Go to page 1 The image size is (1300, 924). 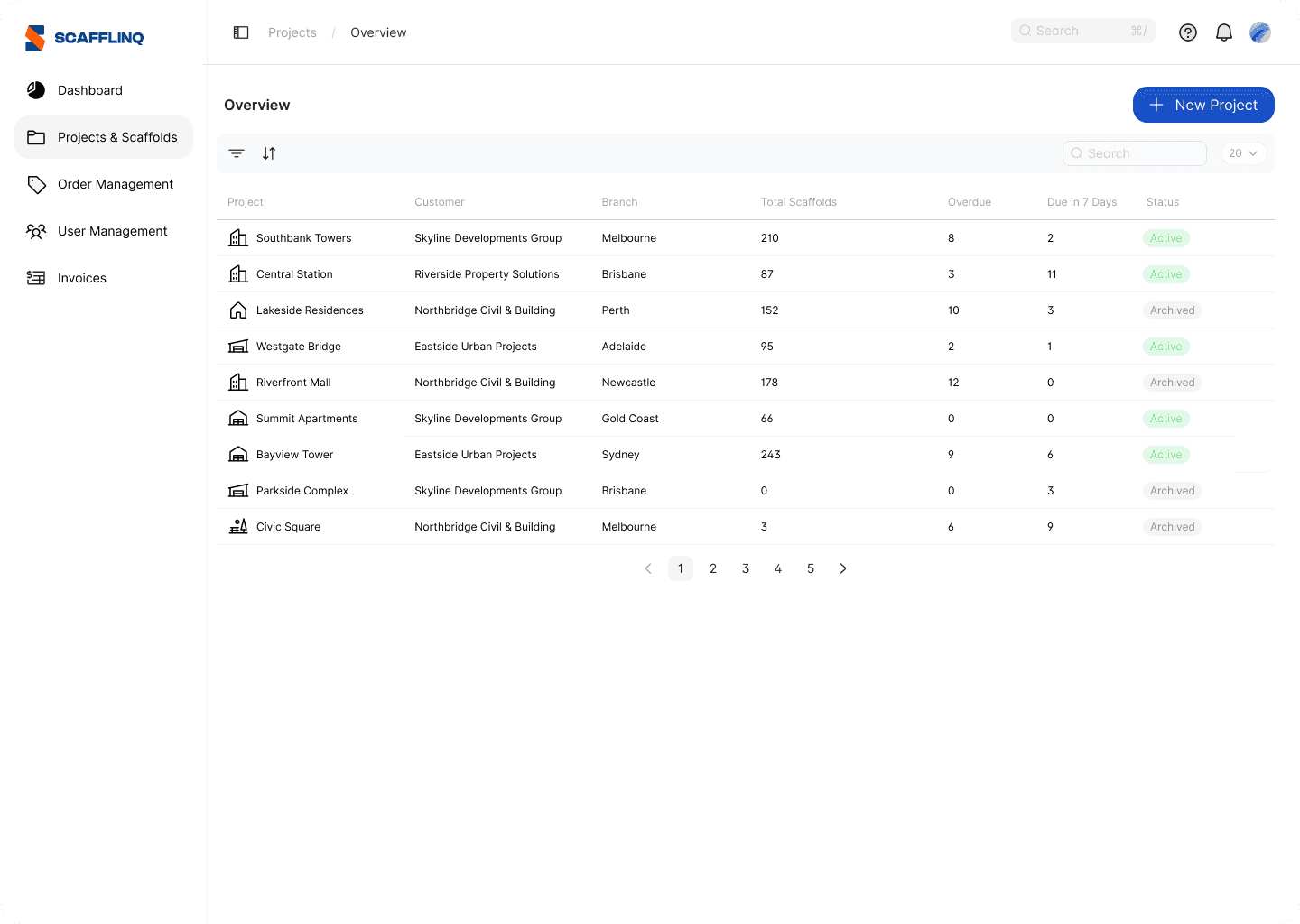pos(681,568)
